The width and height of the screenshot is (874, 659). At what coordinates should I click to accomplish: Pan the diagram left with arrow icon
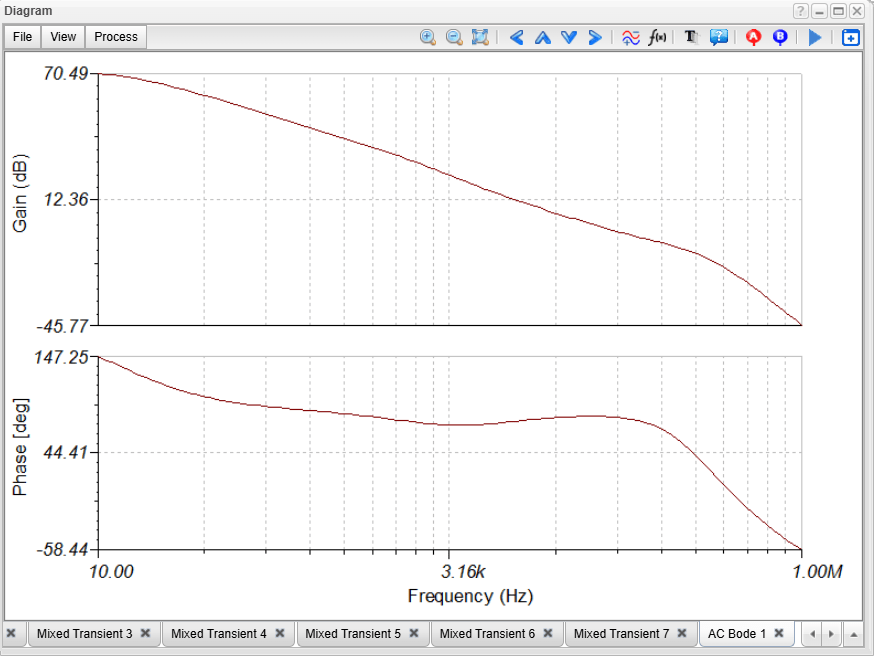tap(517, 37)
